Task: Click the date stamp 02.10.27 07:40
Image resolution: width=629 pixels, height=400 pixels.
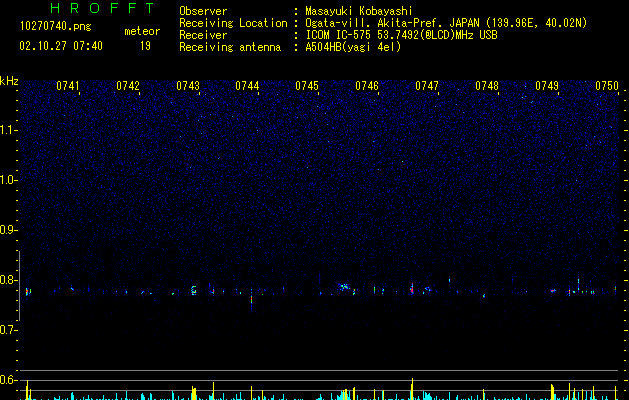Action: (x=61, y=46)
